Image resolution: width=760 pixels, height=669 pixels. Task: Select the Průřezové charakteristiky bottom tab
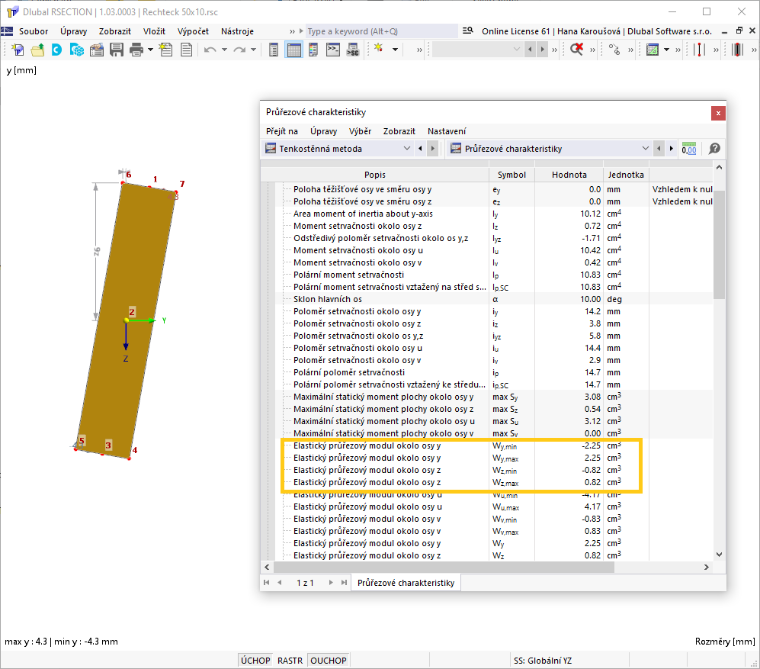406,583
